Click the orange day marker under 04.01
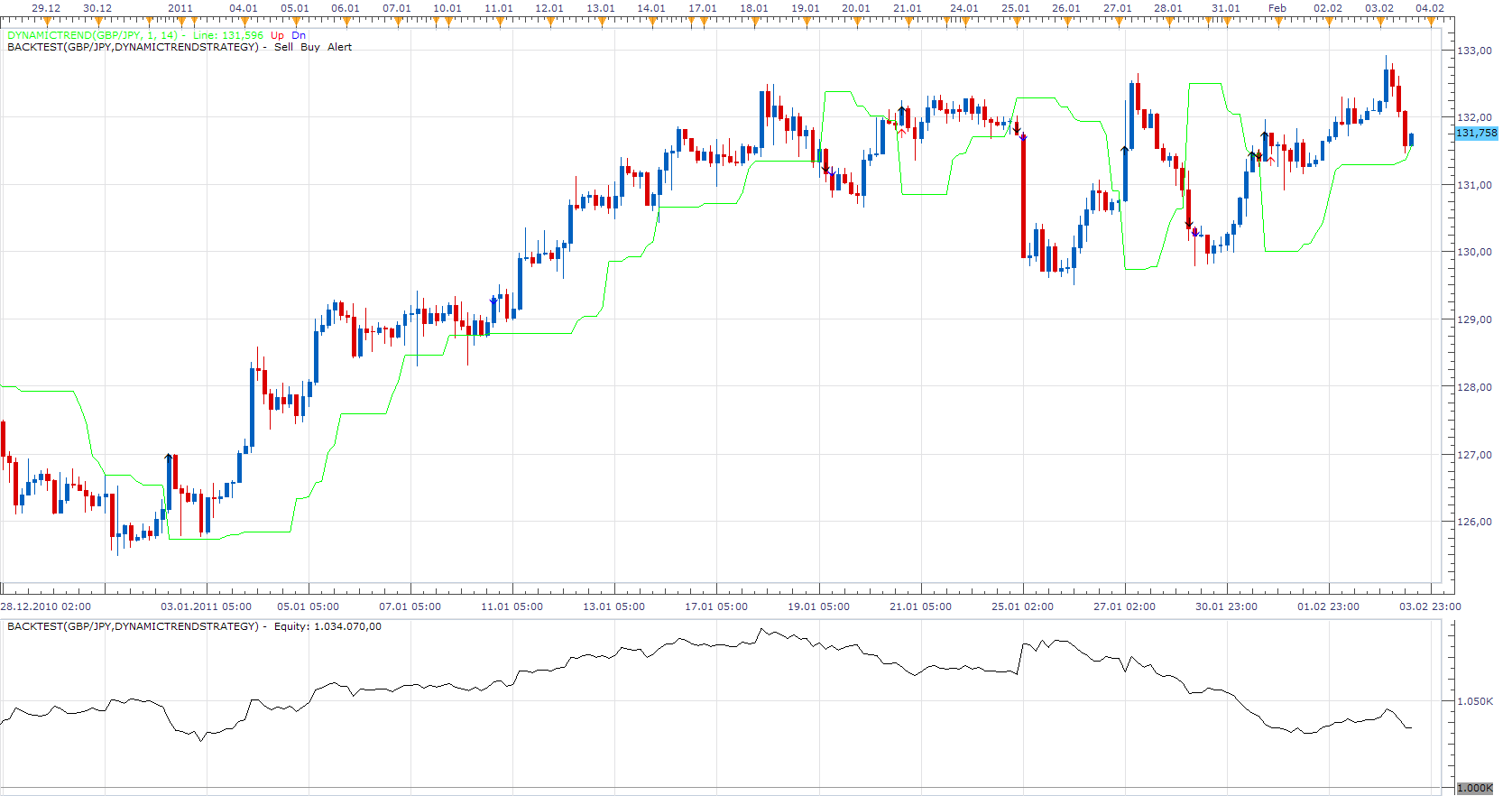This screenshot has height=796, width=1512. (244, 20)
